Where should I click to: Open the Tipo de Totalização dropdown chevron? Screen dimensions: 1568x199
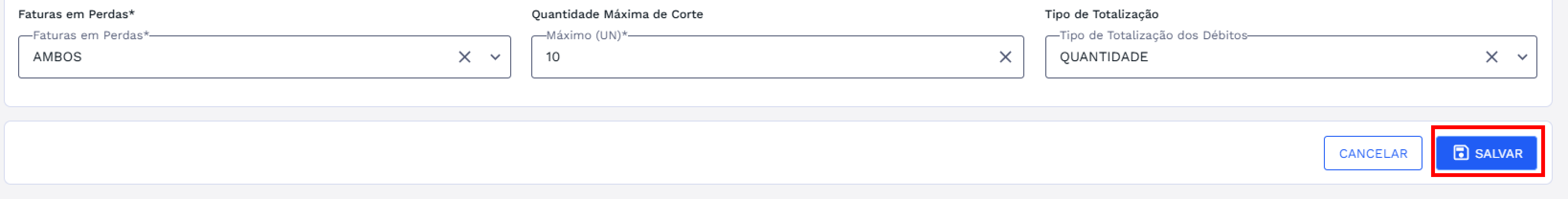point(1523,56)
